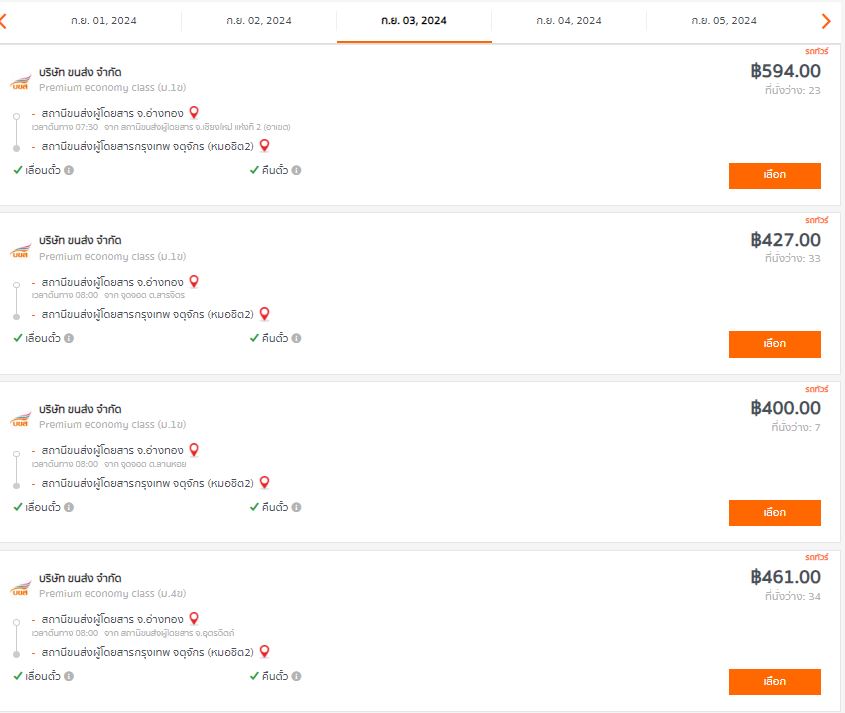The height and width of the screenshot is (713, 845).
Task: Click the bus company logo in ฿594 trip
Action: [x=20, y=82]
